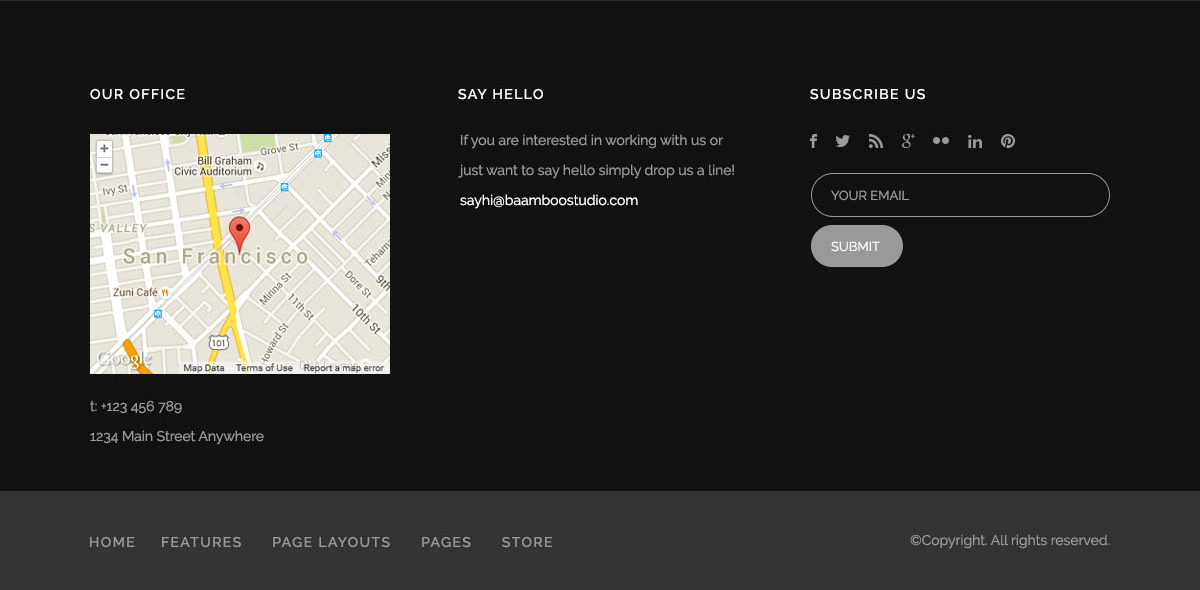This screenshot has height=590, width=1200.
Task: Open the Pinterest icon
Action: pyautogui.click(x=1008, y=141)
